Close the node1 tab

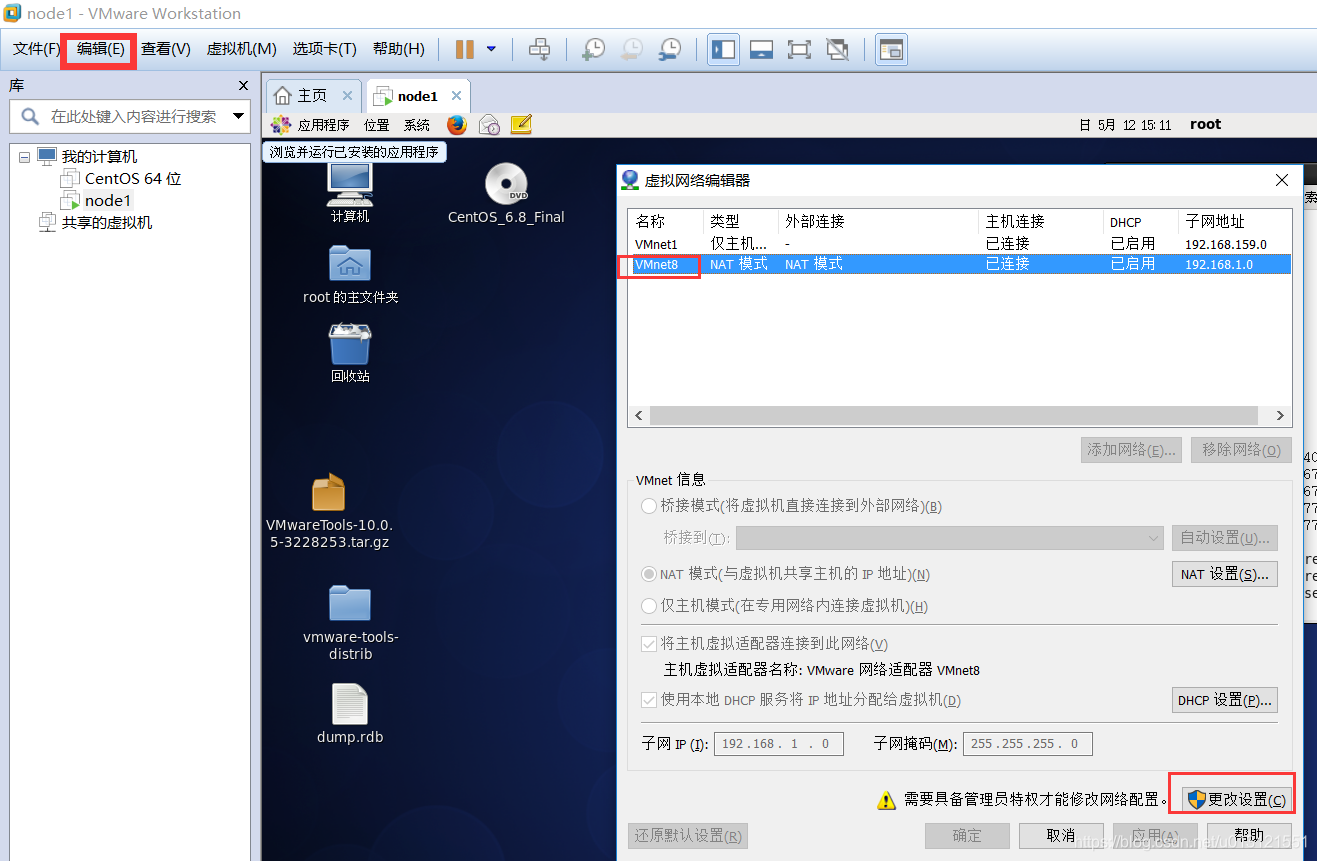click(456, 96)
